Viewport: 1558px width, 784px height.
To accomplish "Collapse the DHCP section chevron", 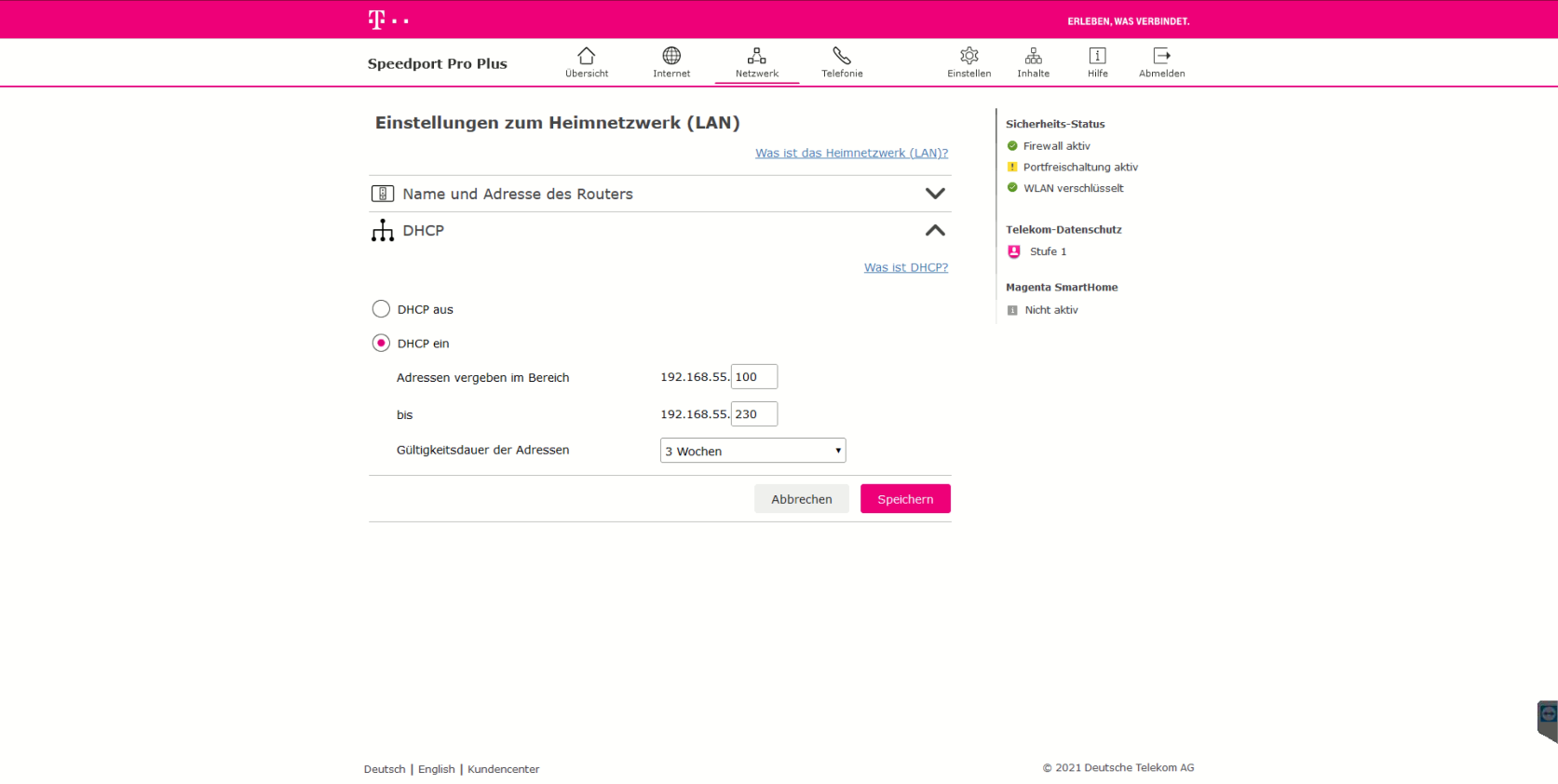I will [935, 231].
